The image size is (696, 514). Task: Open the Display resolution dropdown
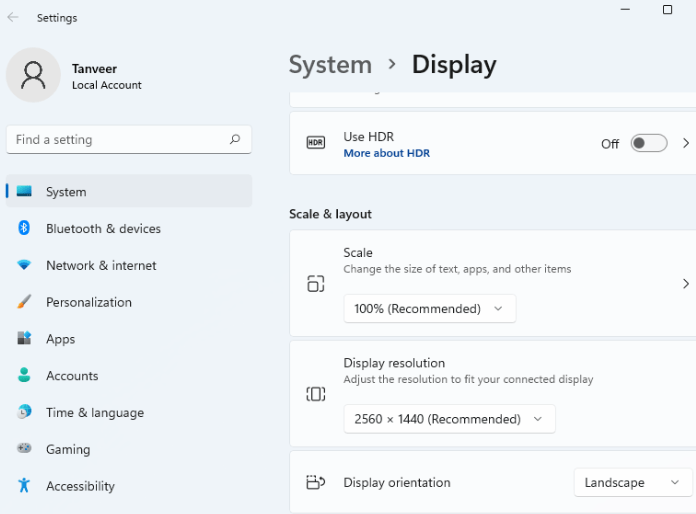click(x=449, y=419)
